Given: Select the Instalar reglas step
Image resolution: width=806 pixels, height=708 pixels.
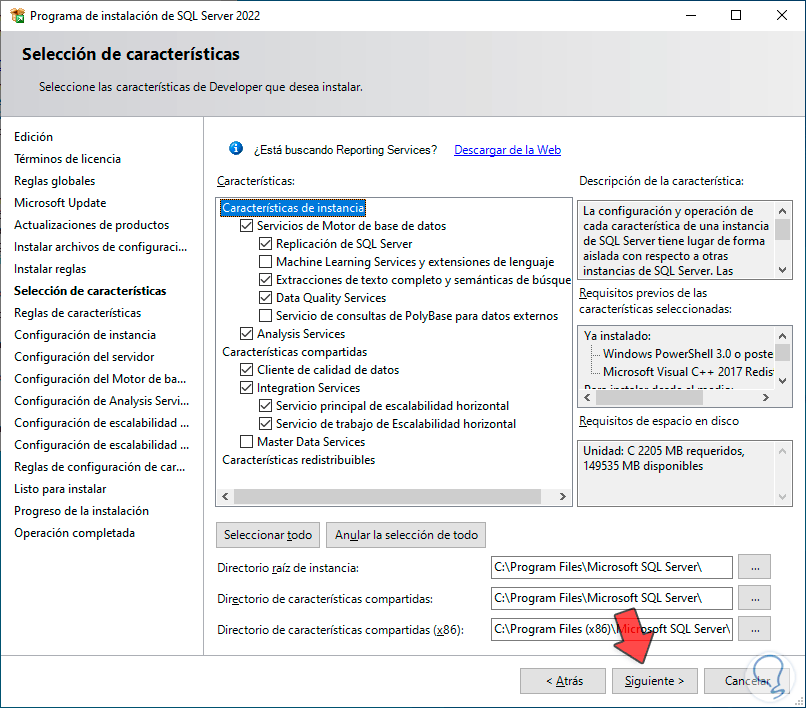Looking at the screenshot, I should [50, 269].
